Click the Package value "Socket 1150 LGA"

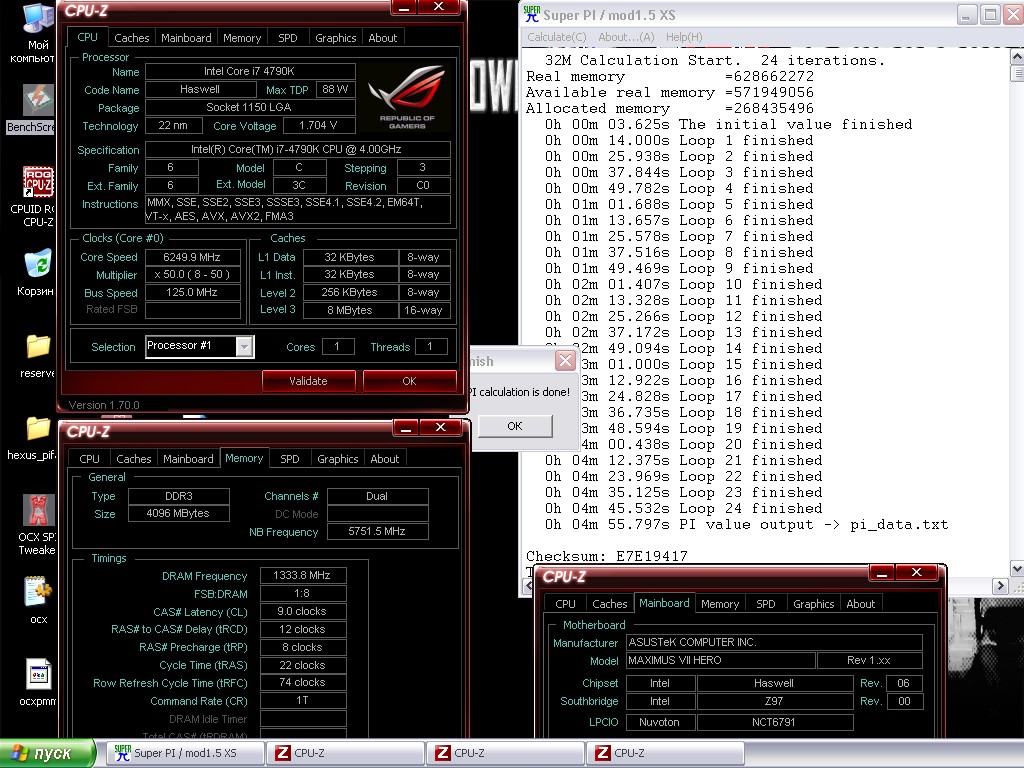250,107
